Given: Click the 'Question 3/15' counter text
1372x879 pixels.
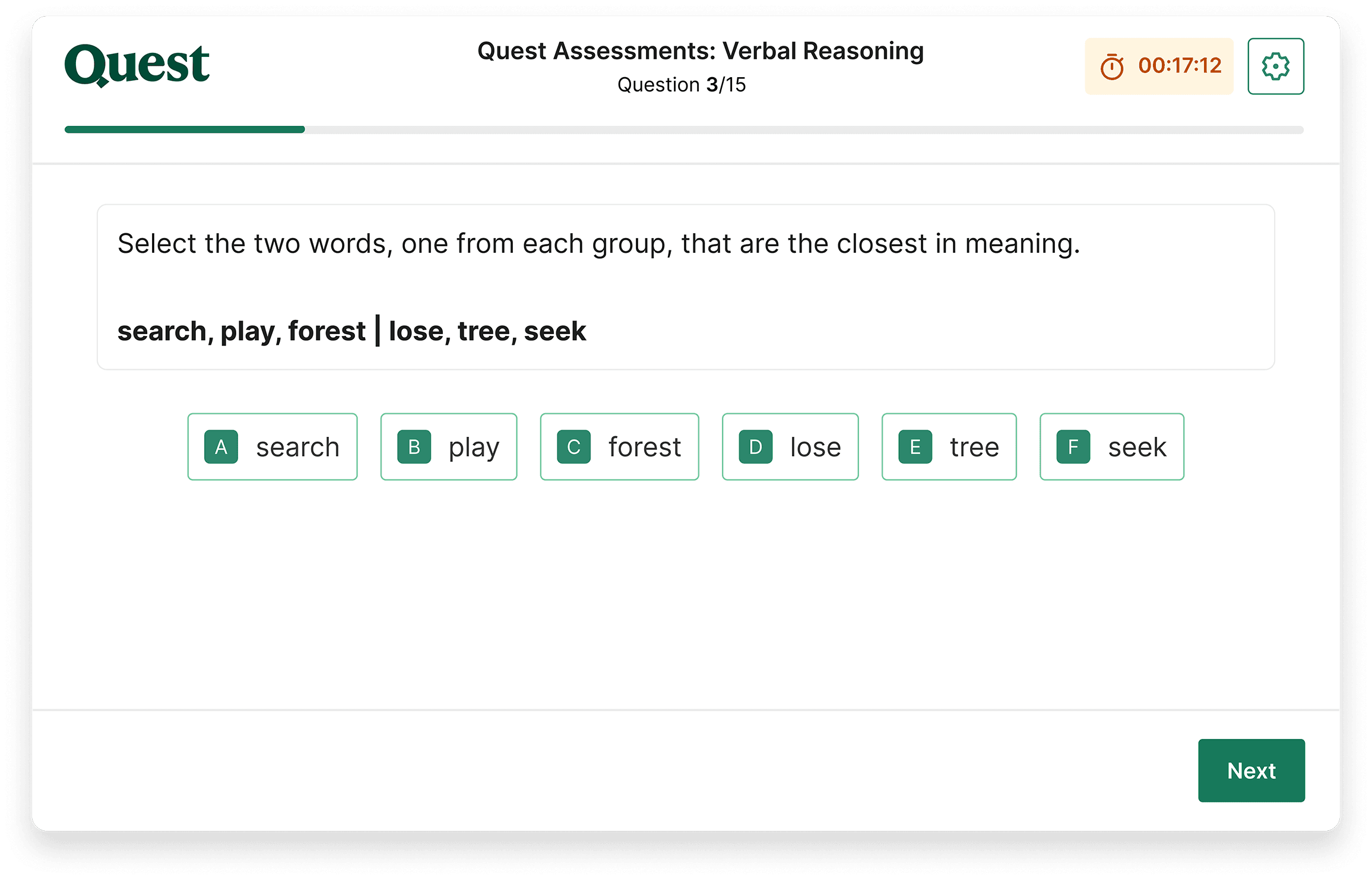Looking at the screenshot, I should 681,84.
